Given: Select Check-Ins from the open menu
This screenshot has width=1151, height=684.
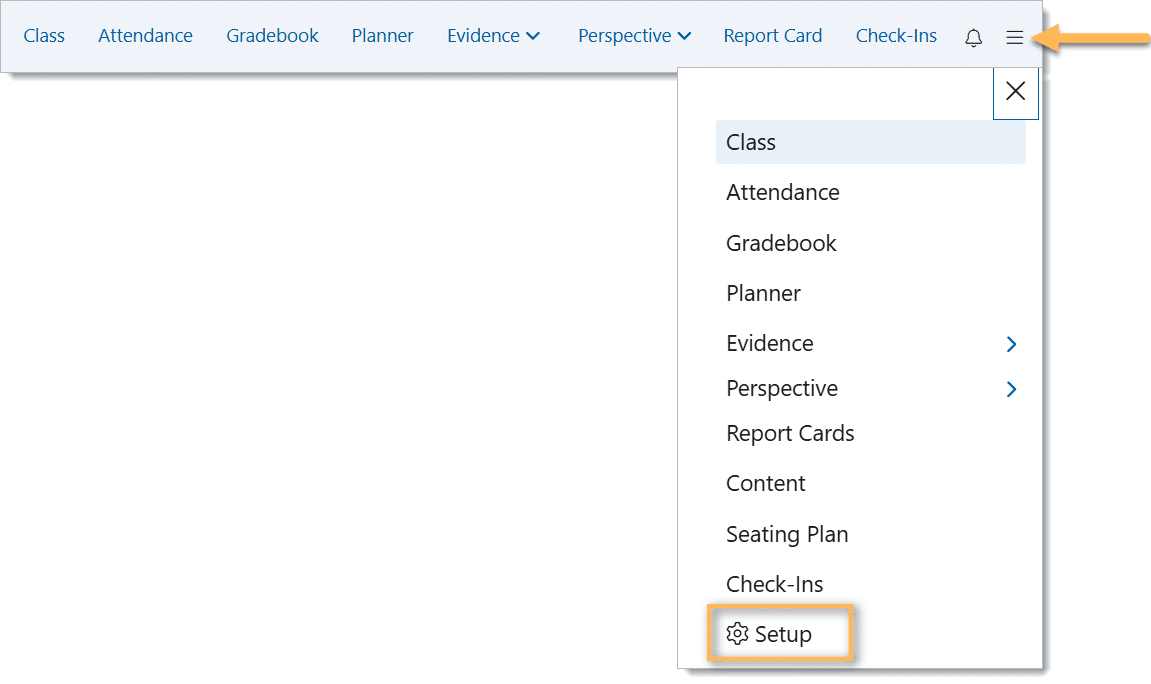Looking at the screenshot, I should (x=775, y=583).
